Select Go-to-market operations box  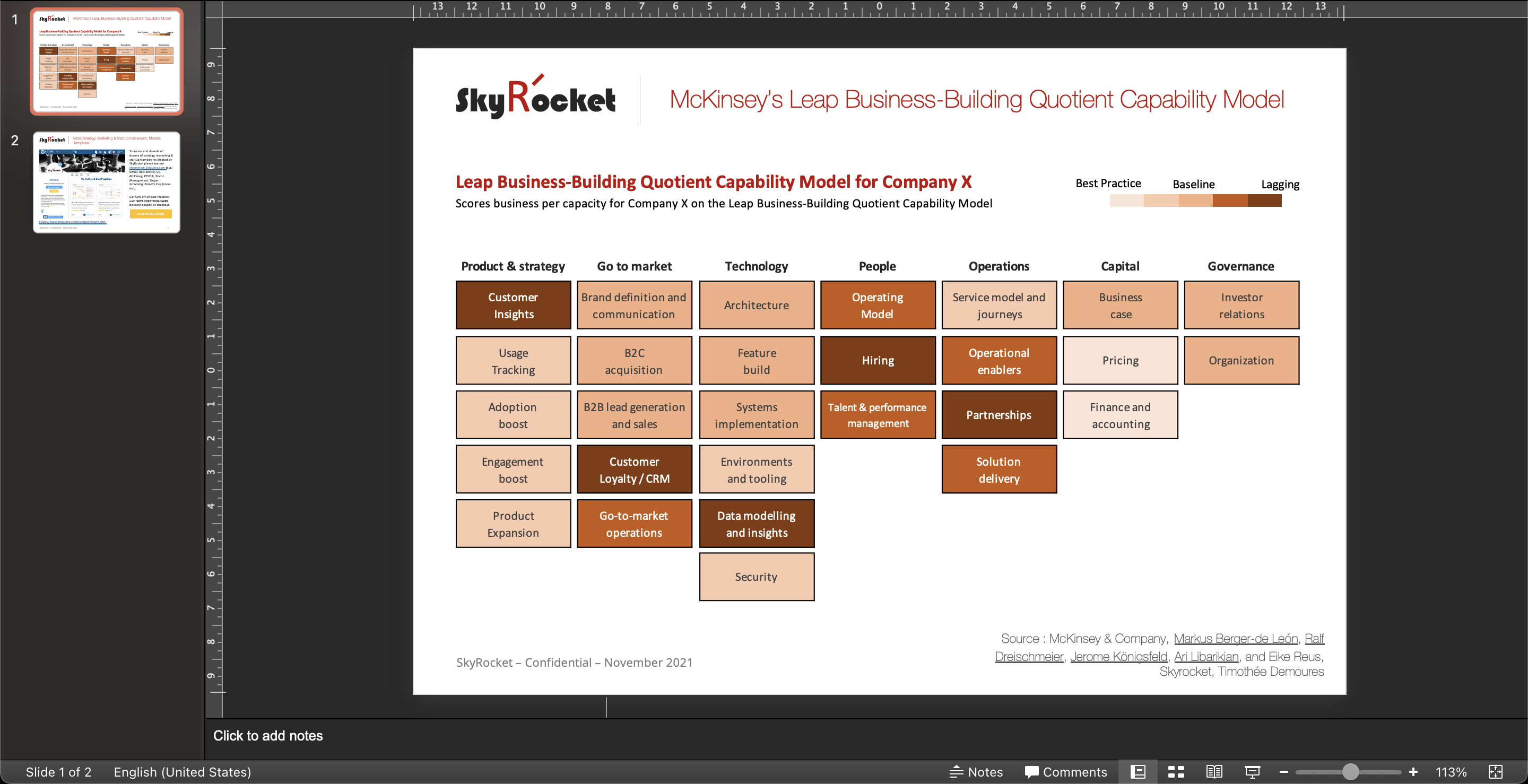click(634, 524)
